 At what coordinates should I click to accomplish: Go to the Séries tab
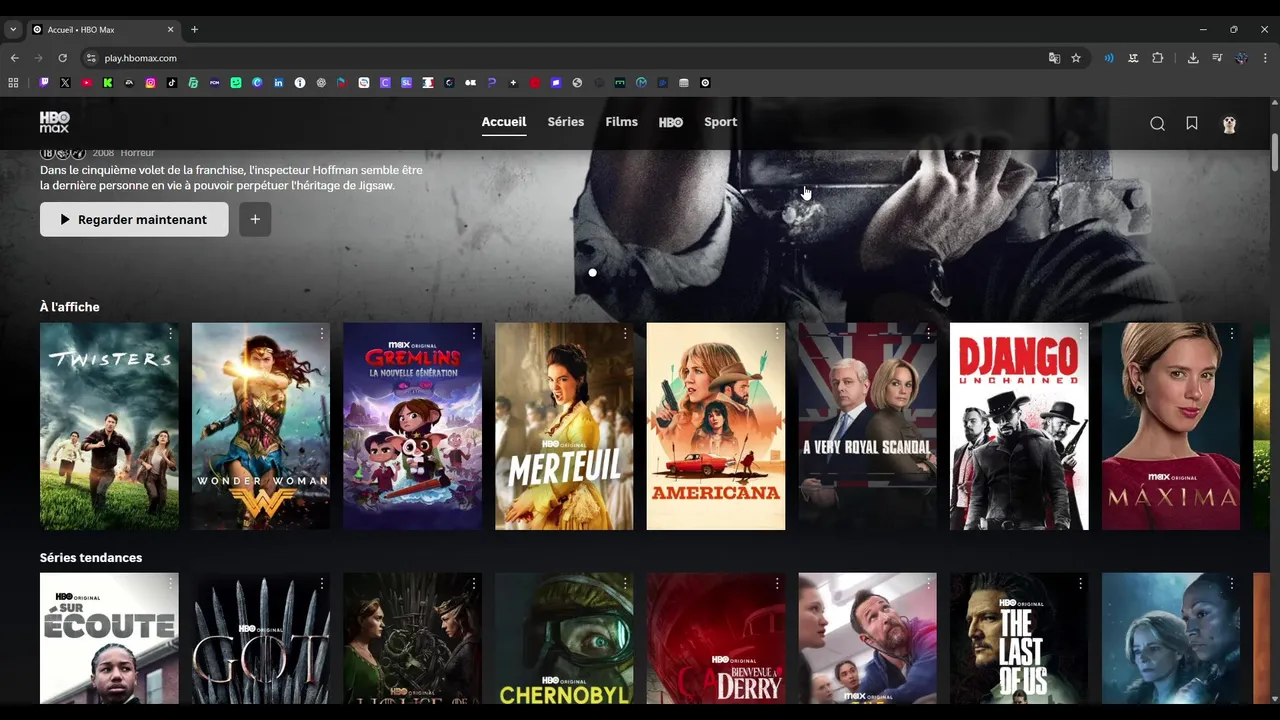[x=566, y=122]
